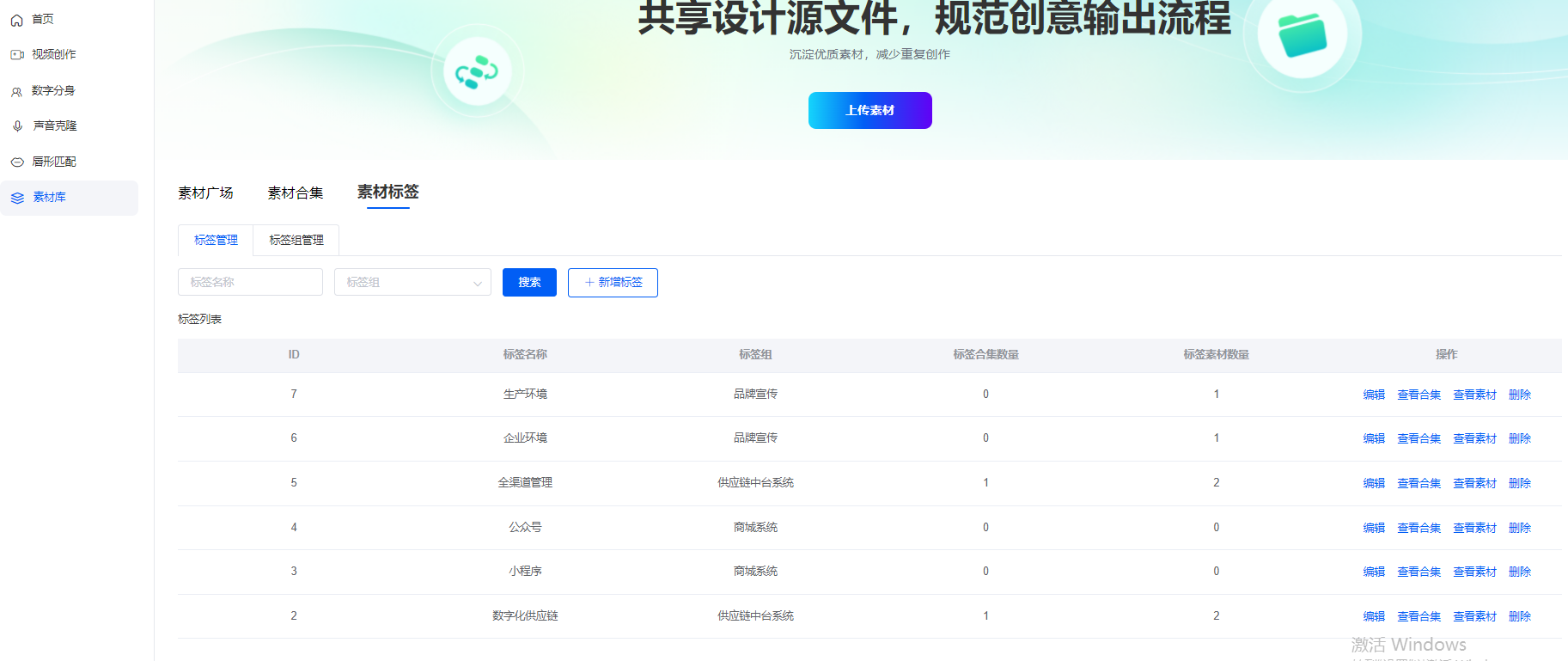Open the 素材合集 tab
The width and height of the screenshot is (1568, 661).
pos(295,193)
